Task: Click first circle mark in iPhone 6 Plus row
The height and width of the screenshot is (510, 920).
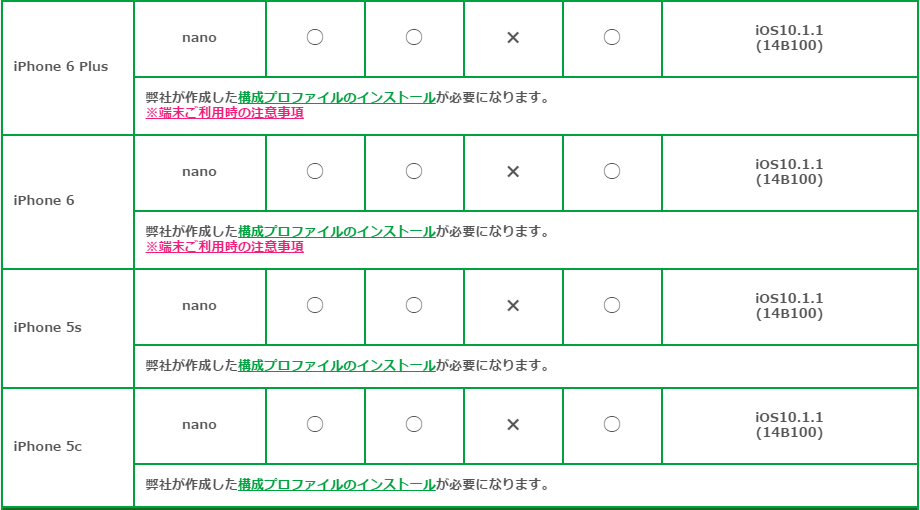Action: [x=315, y=37]
